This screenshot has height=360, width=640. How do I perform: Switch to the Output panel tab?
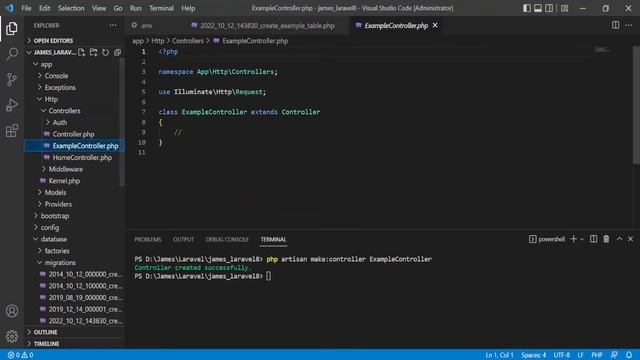tap(183, 240)
